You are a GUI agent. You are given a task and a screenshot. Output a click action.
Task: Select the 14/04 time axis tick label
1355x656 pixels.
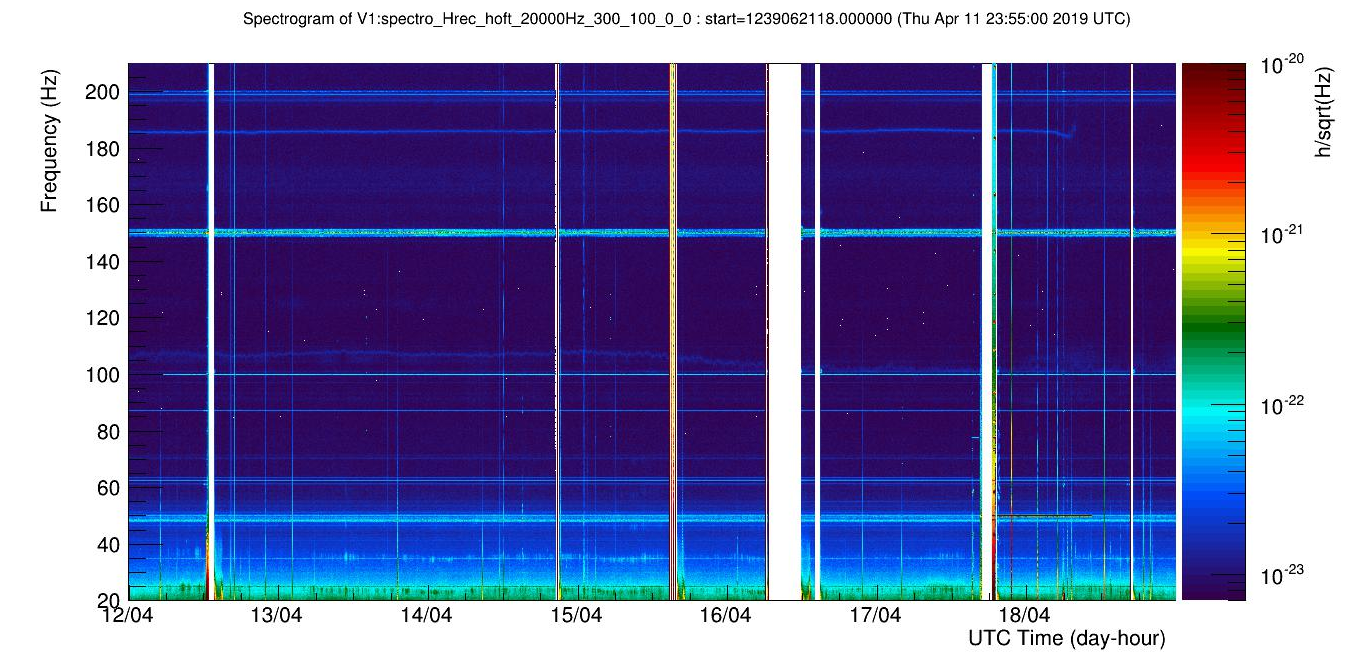pyautogui.click(x=426, y=615)
